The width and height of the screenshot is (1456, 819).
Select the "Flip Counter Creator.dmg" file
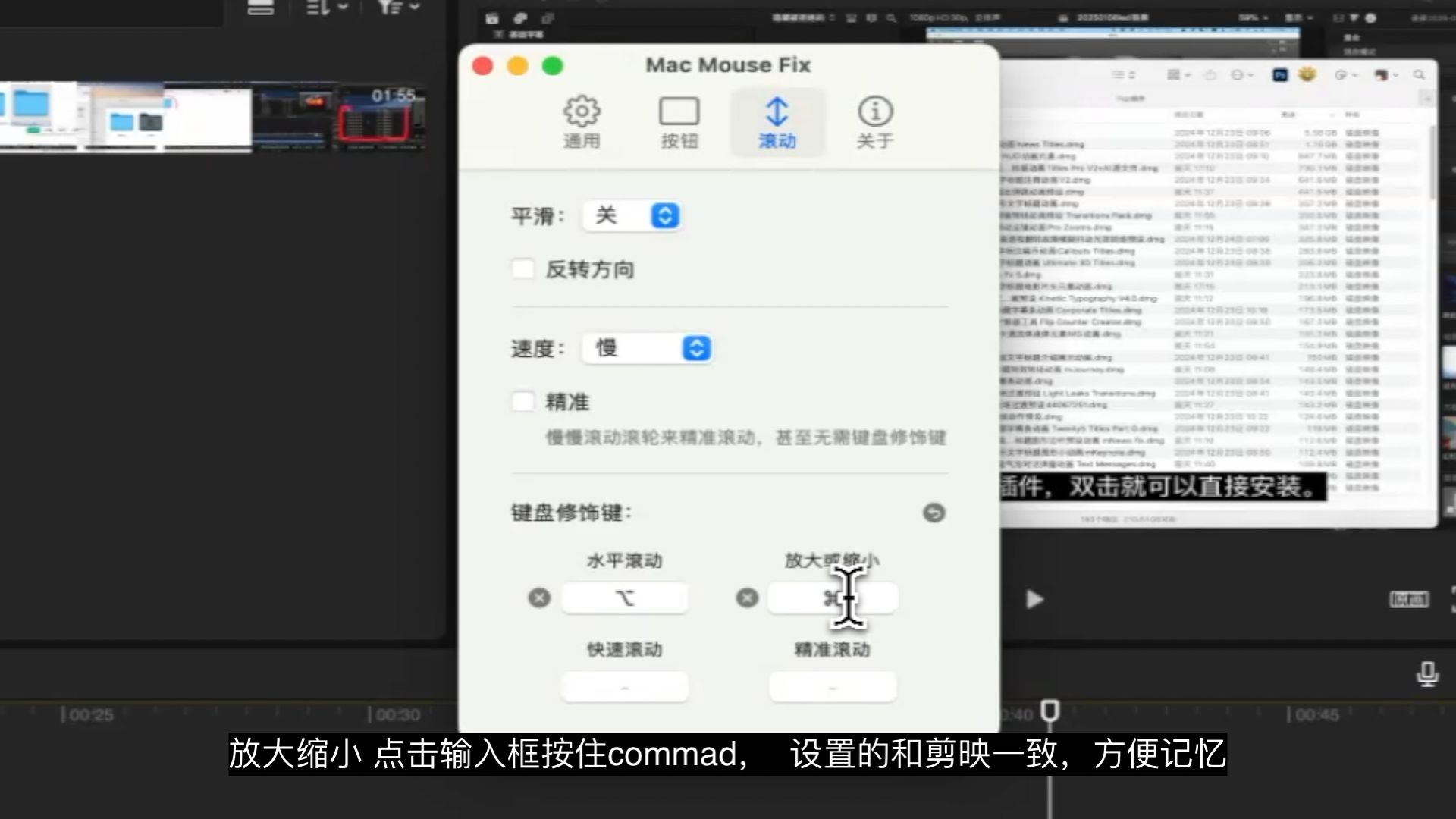[1071, 322]
